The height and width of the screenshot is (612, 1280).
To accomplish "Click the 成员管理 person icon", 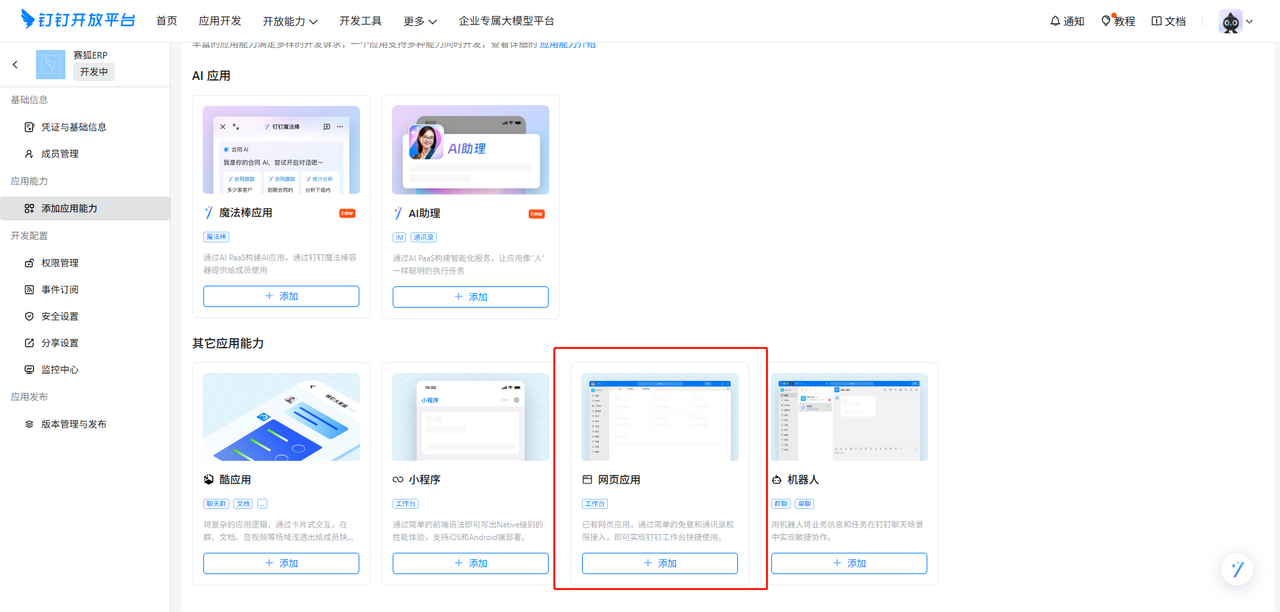I will click(29, 154).
